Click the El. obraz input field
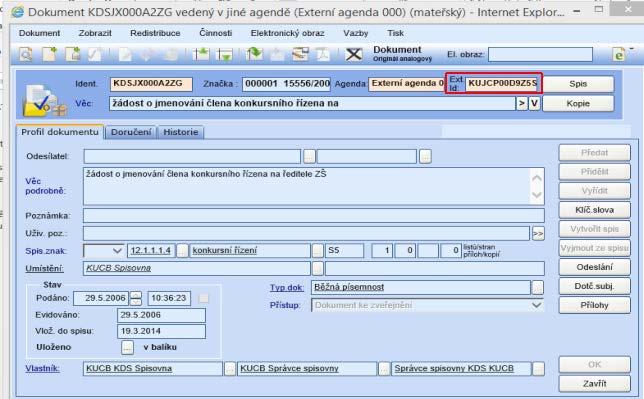 click(540, 54)
